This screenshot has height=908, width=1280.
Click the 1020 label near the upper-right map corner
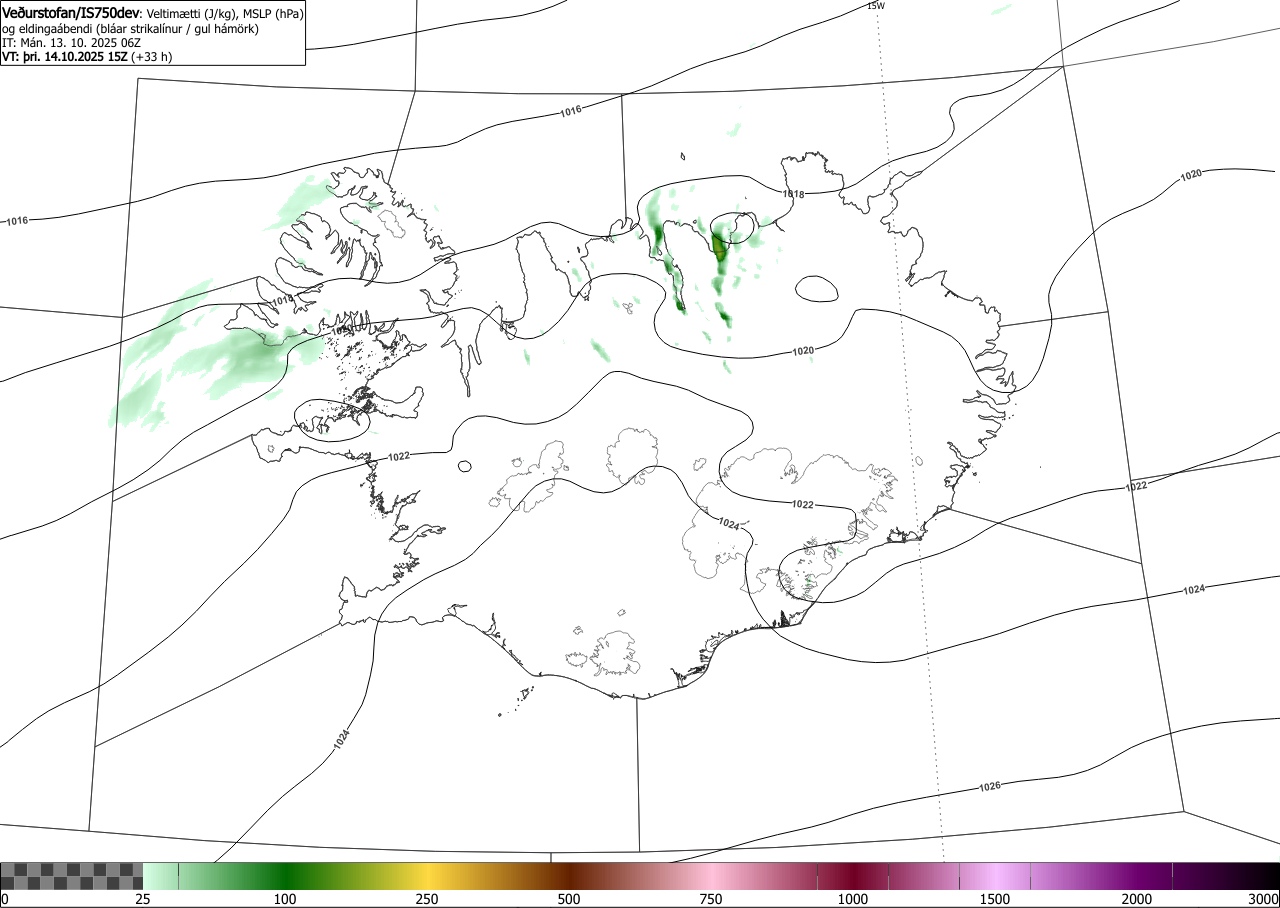point(1190,175)
